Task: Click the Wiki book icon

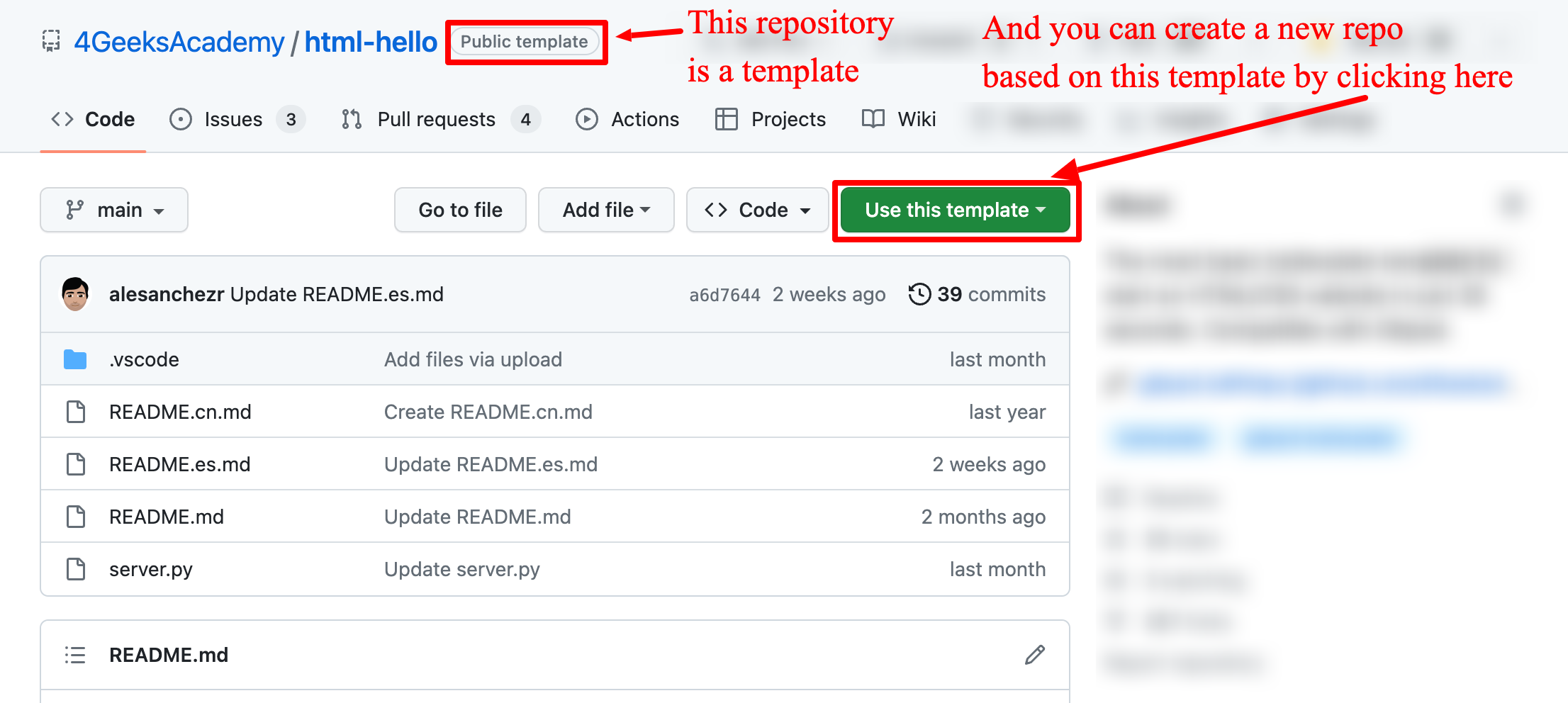Action: tap(873, 119)
